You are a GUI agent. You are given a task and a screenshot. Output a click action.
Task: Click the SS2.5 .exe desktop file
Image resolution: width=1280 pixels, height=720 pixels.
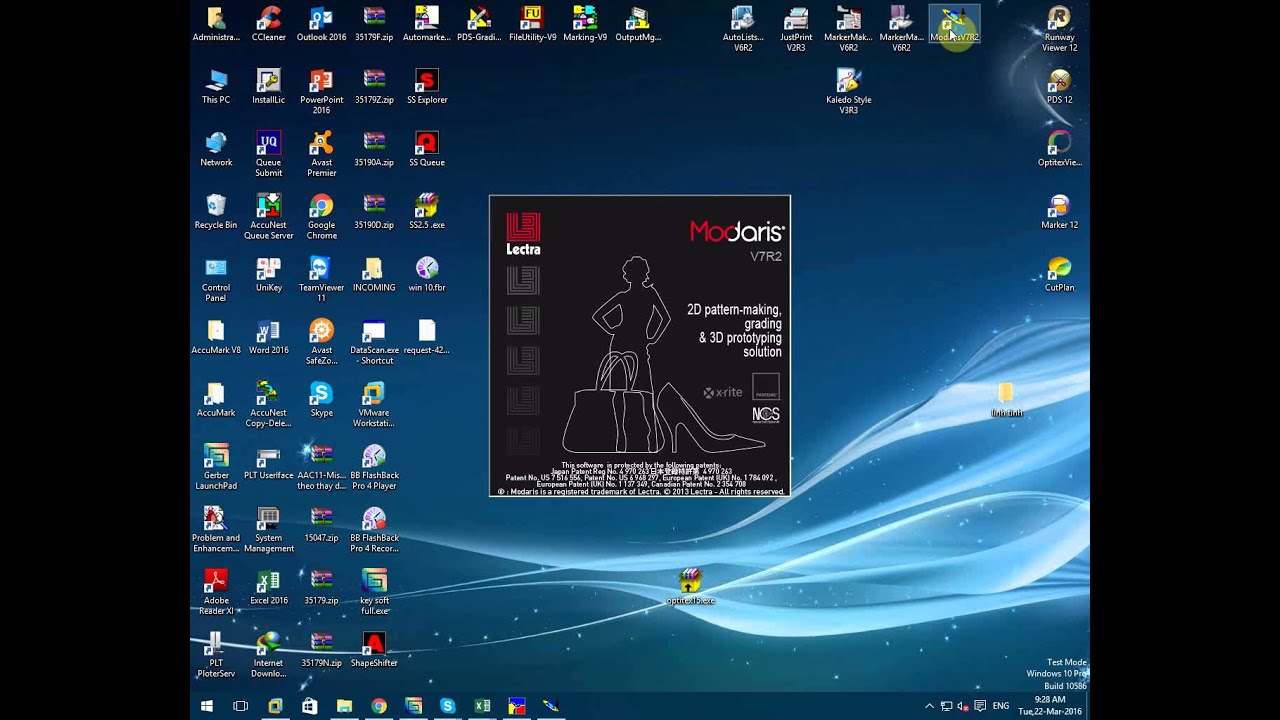[427, 212]
